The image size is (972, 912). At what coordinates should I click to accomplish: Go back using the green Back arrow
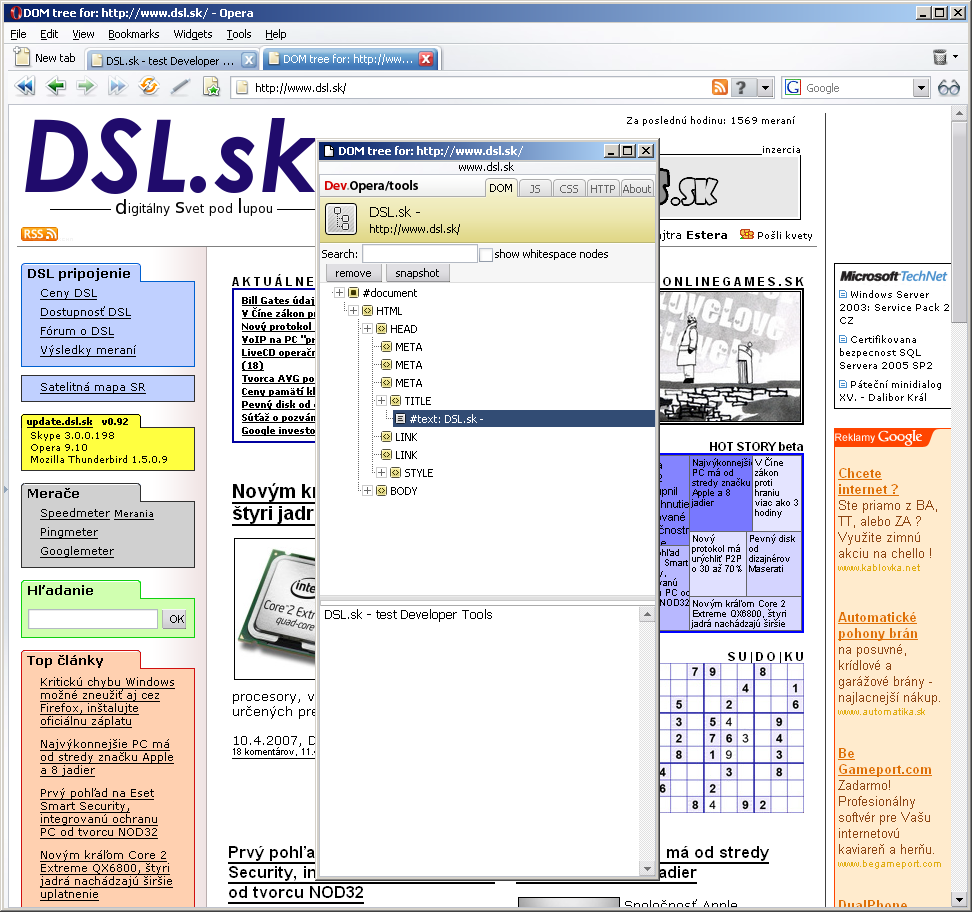click(x=56, y=87)
